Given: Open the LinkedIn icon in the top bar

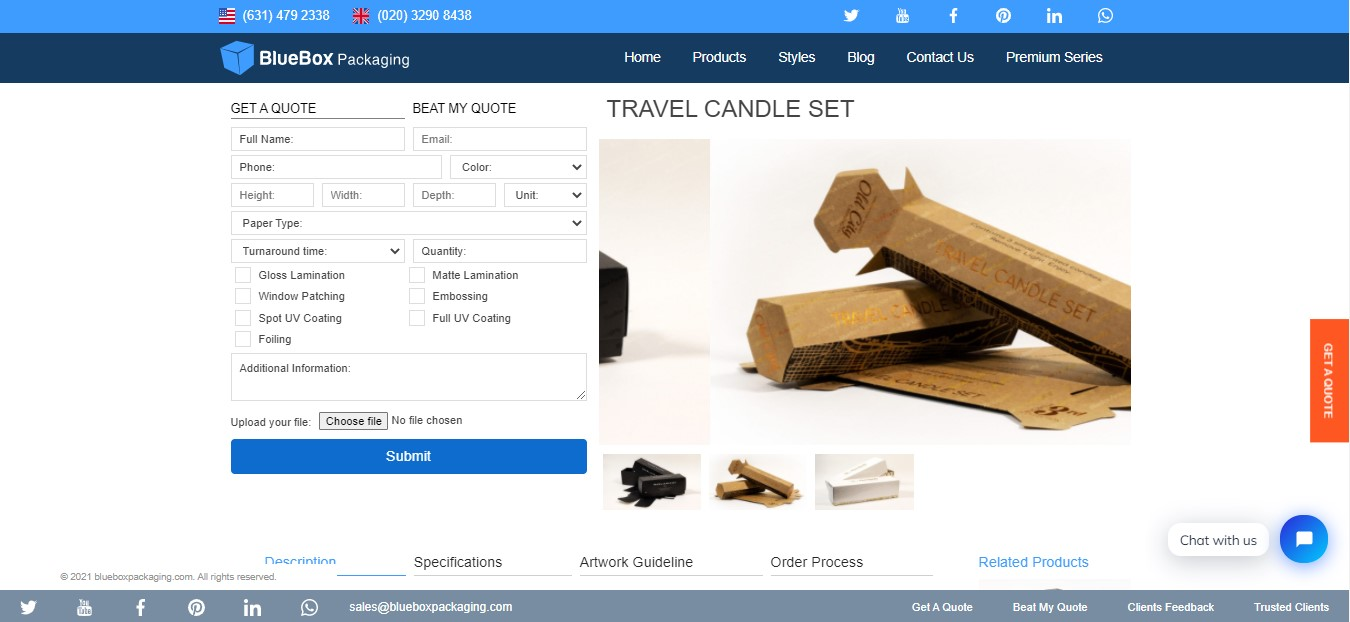Looking at the screenshot, I should (x=1054, y=16).
